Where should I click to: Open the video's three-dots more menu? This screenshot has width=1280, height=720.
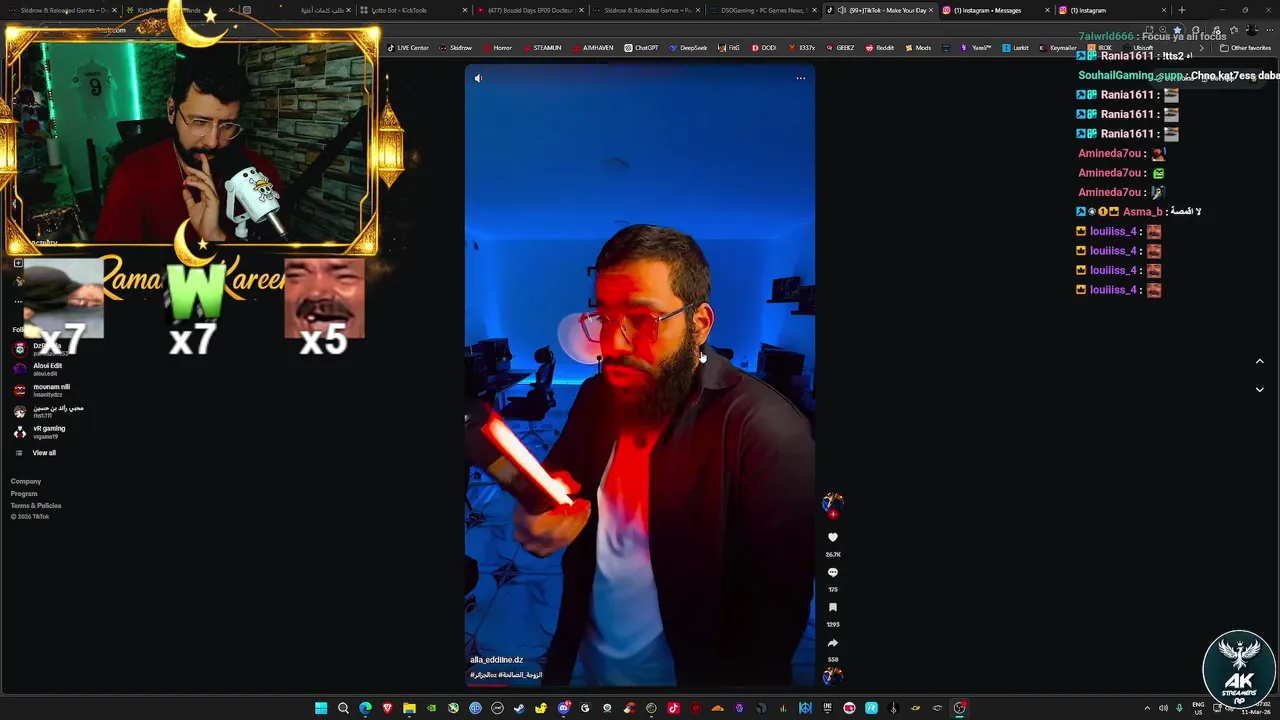pos(800,78)
